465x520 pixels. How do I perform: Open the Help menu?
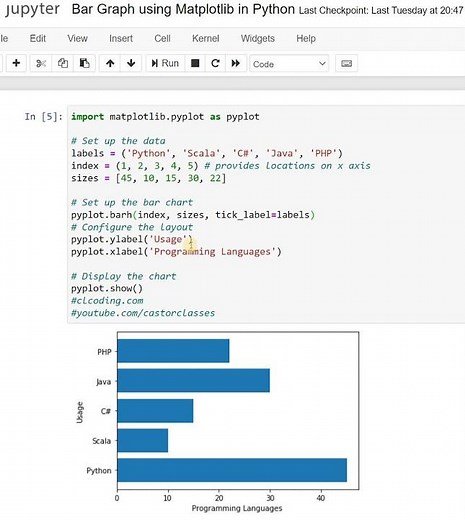pyautogui.click(x=306, y=38)
